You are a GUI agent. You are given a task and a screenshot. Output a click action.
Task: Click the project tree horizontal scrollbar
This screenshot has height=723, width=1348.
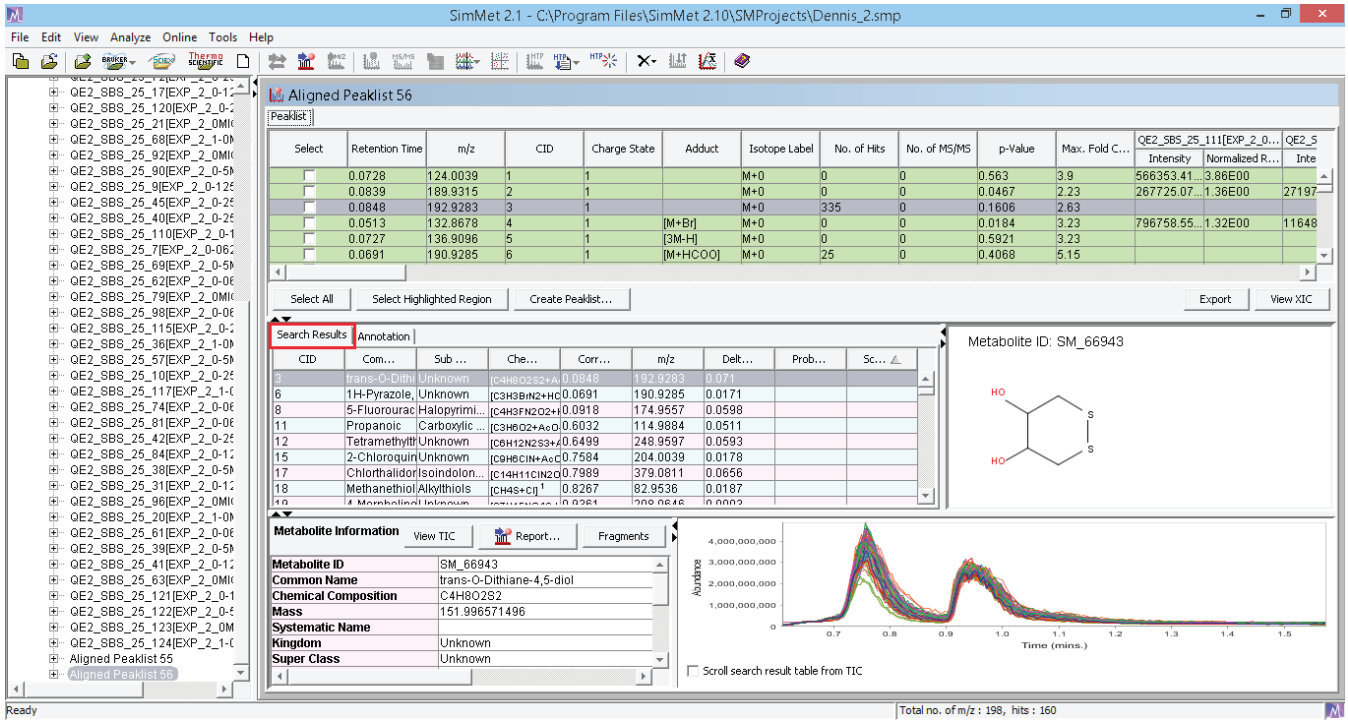(x=118, y=690)
